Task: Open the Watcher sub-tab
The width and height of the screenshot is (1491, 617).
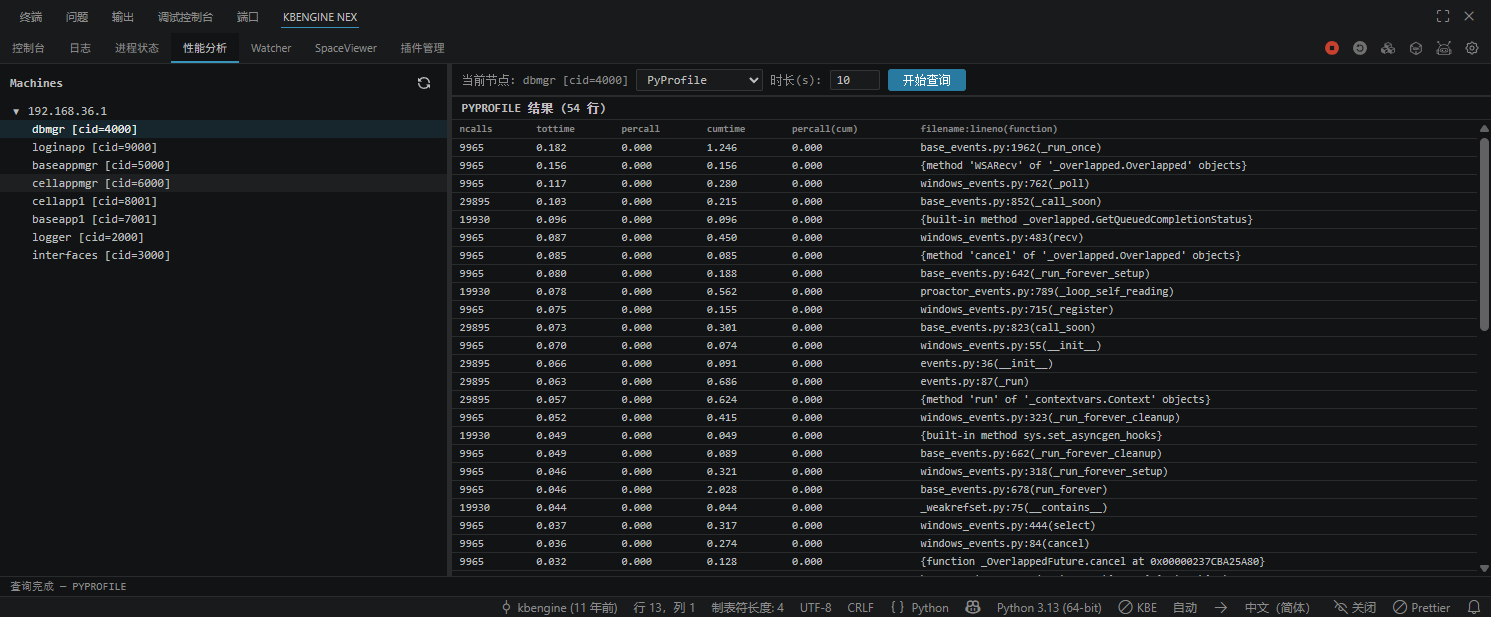Action: [x=271, y=48]
